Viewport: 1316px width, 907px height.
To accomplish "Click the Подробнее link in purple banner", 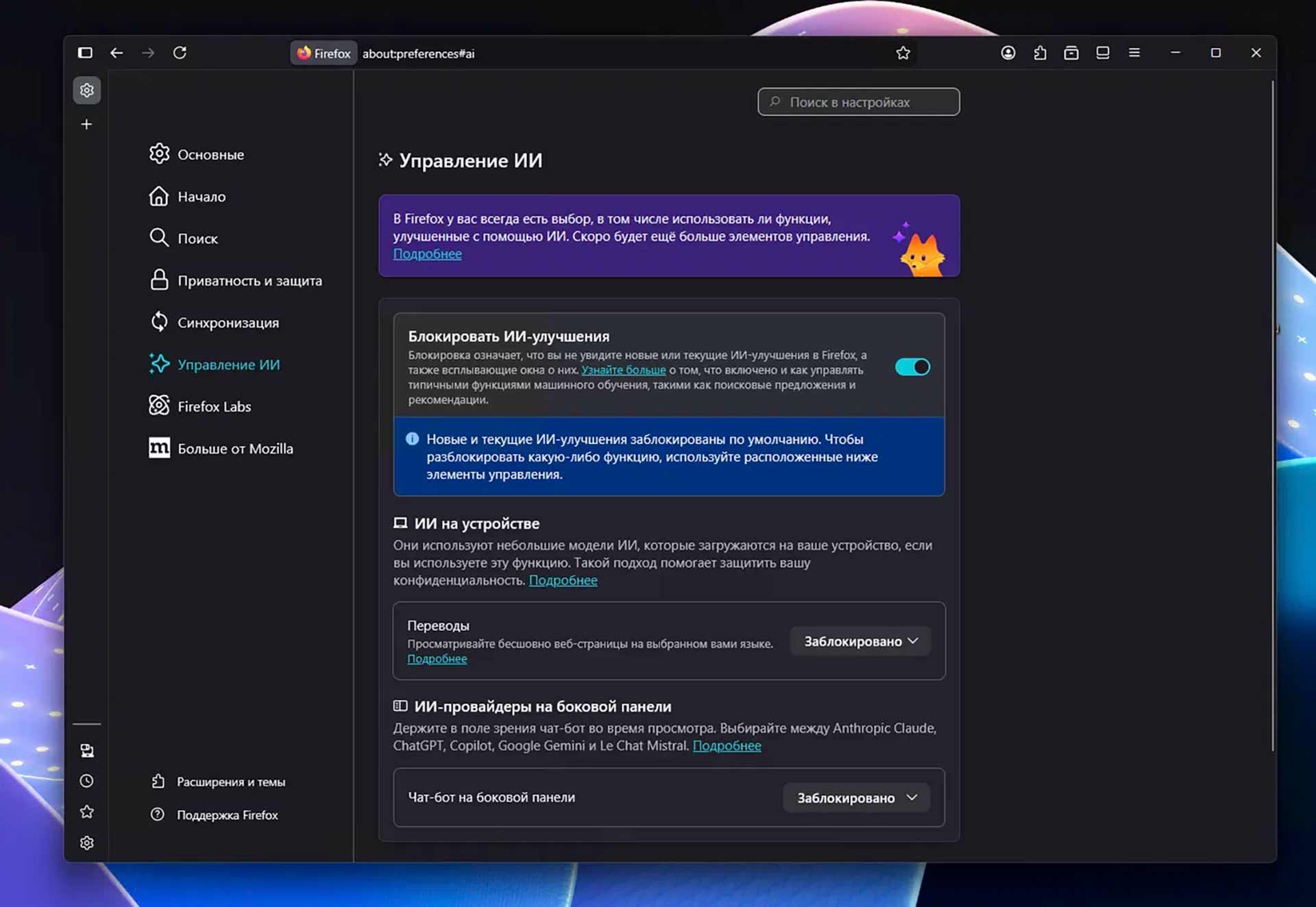I will 427,254.
